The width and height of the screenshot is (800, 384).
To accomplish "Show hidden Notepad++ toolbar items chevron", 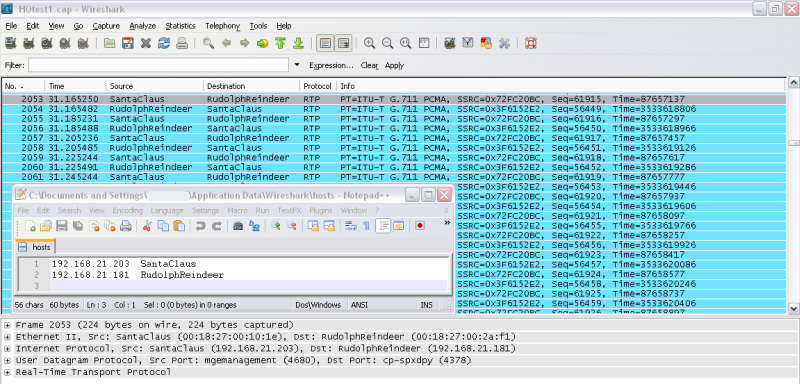I will (447, 222).
